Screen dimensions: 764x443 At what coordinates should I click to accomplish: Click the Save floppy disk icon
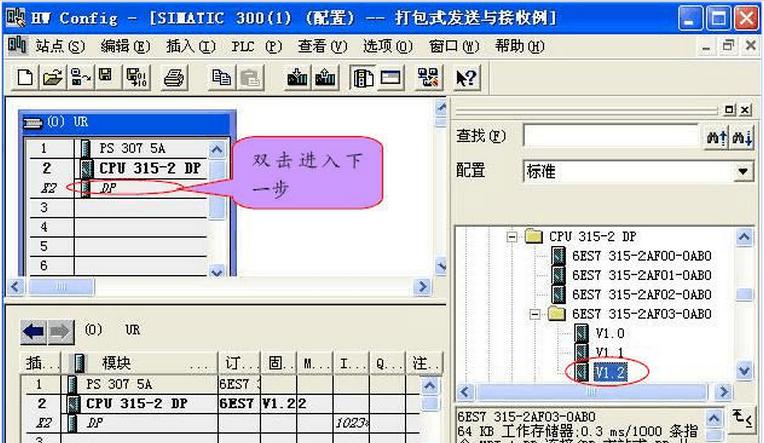(105, 77)
